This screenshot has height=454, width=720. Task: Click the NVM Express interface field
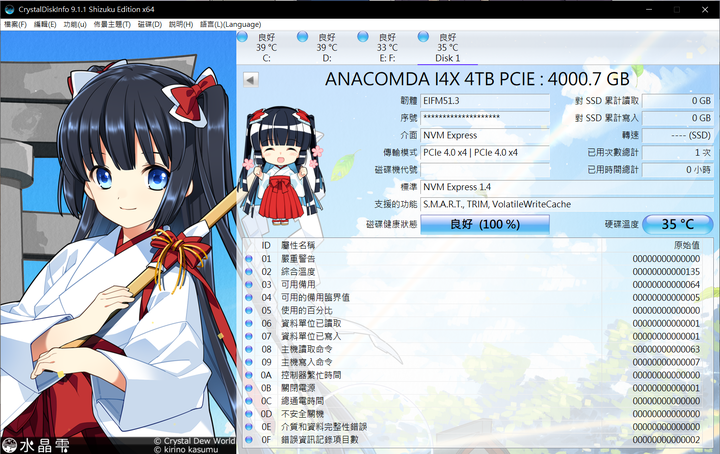[485, 135]
